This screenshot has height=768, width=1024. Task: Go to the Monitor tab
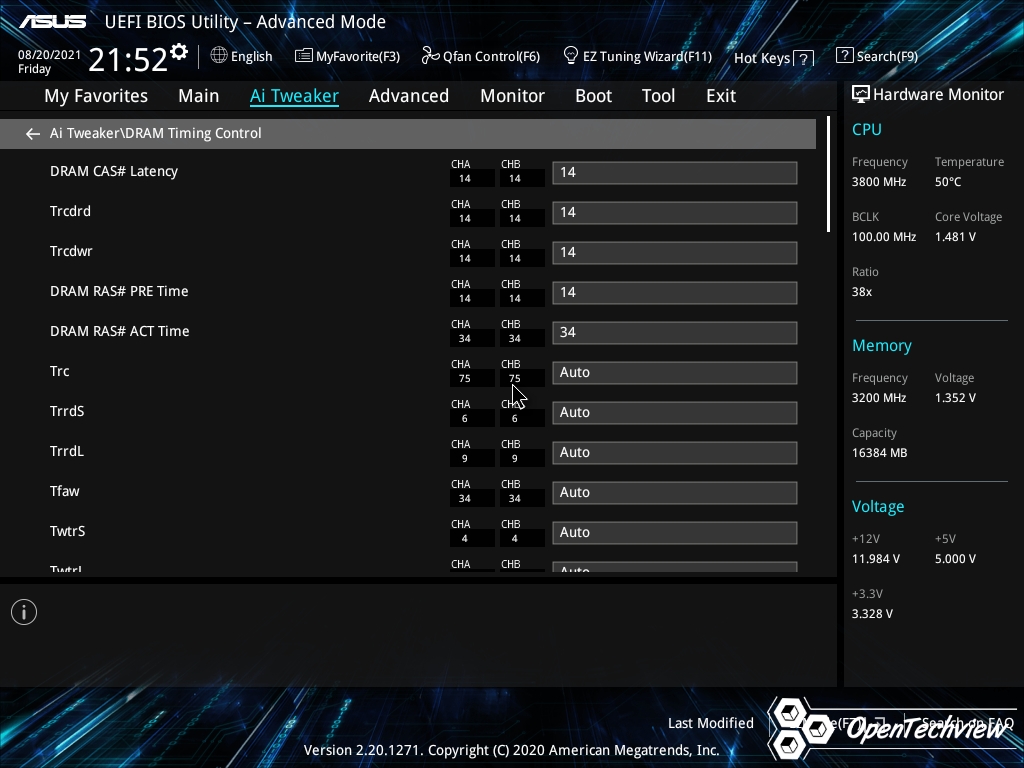[512, 96]
